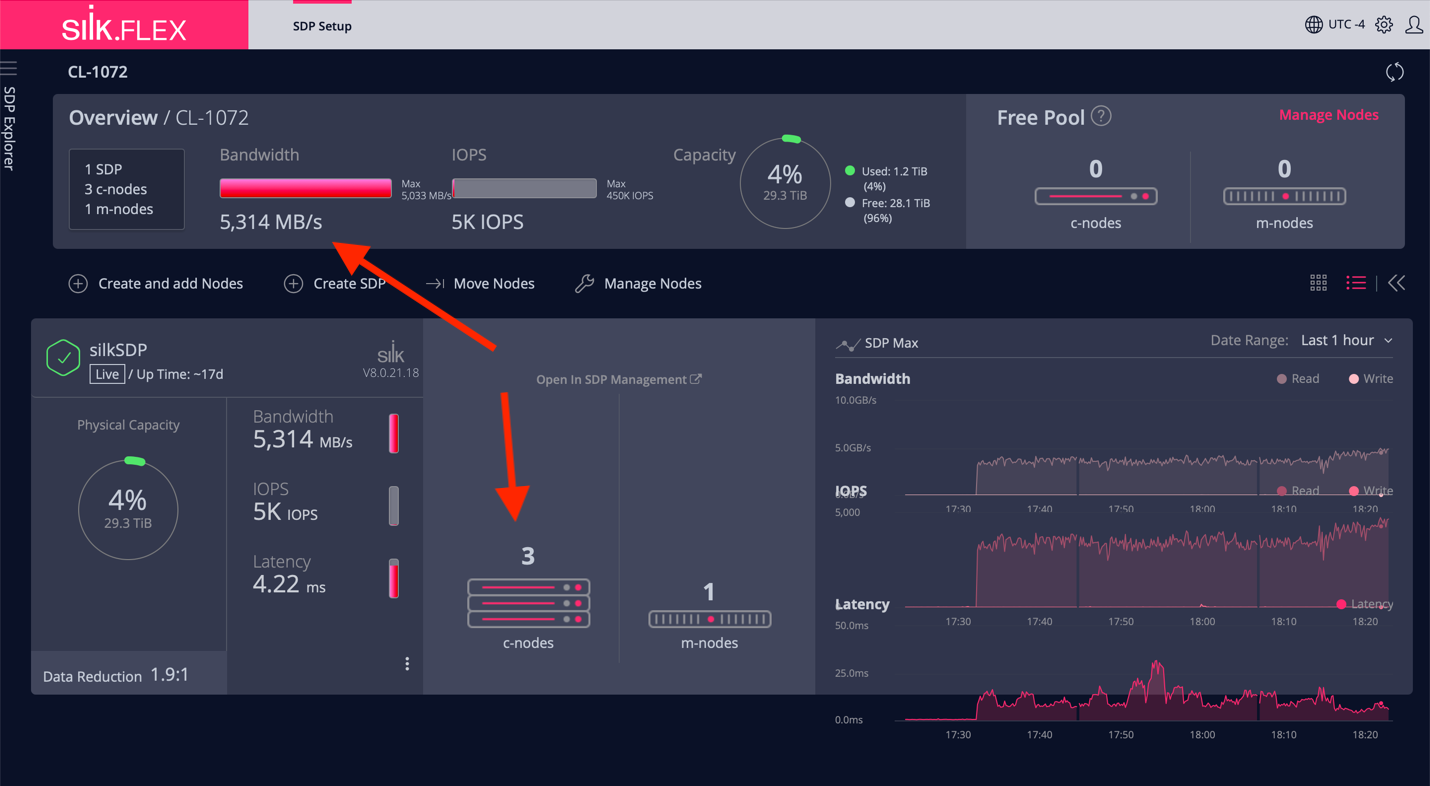Toggle Bandwidth Write legend
This screenshot has height=786, width=1430.
pos(1370,379)
